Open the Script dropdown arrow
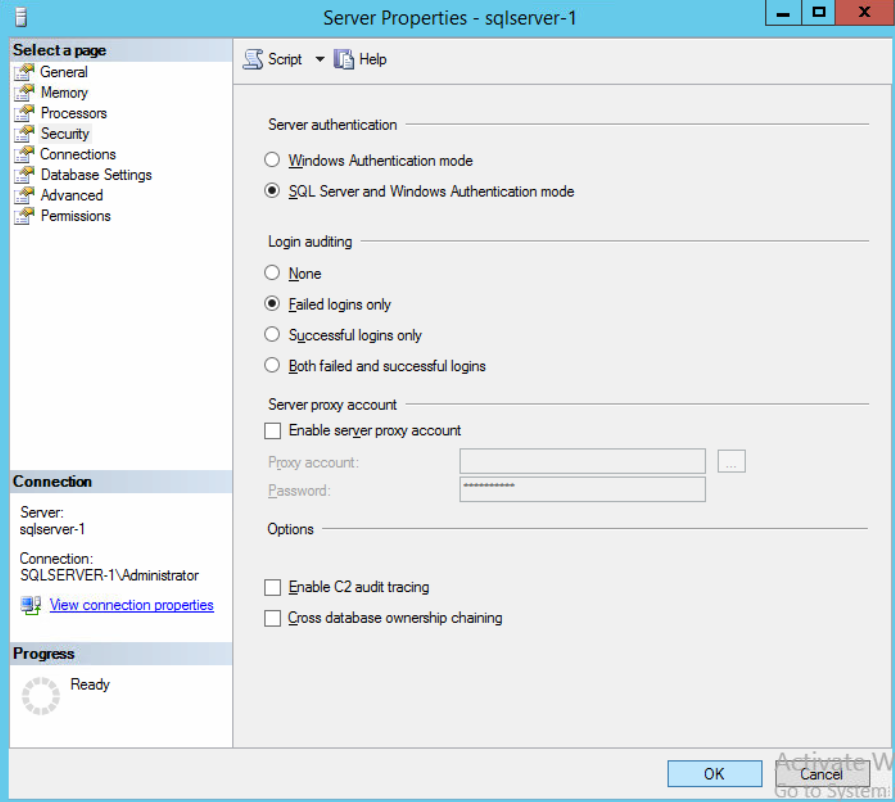895x802 pixels. pos(320,59)
